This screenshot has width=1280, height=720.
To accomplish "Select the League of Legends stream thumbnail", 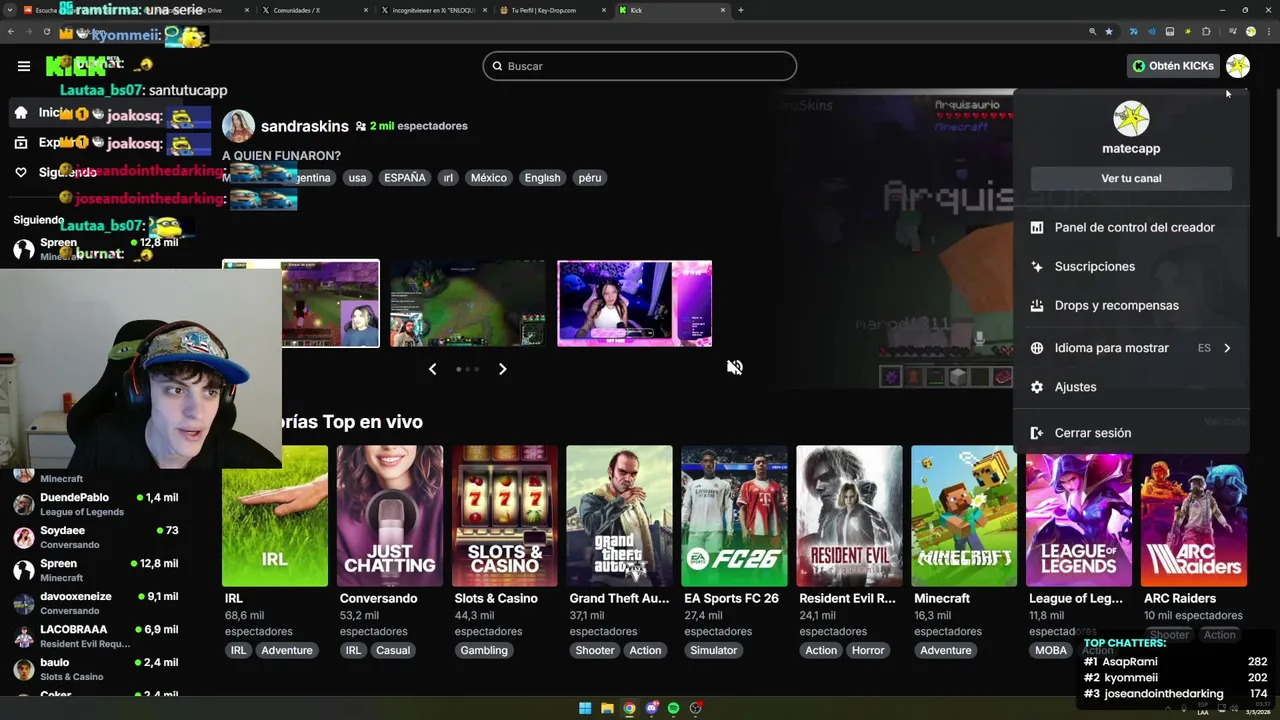I will pos(467,304).
